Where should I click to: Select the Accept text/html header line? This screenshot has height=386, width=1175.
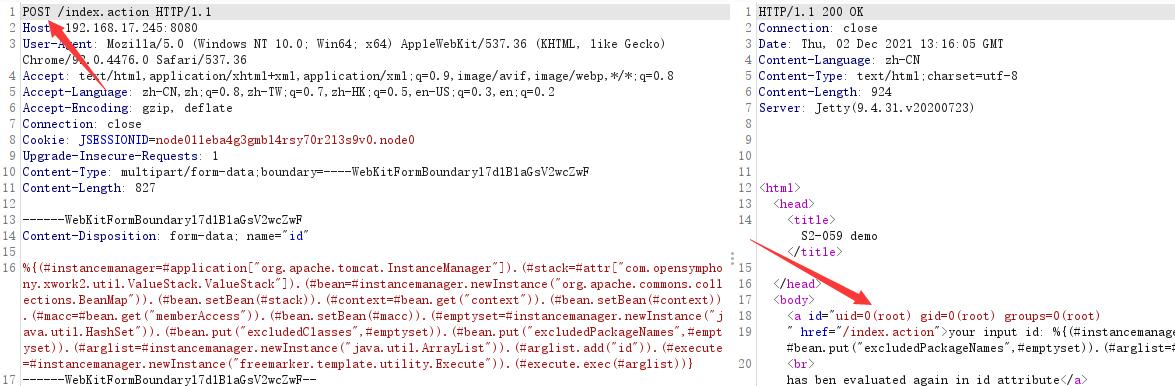[x=348, y=76]
